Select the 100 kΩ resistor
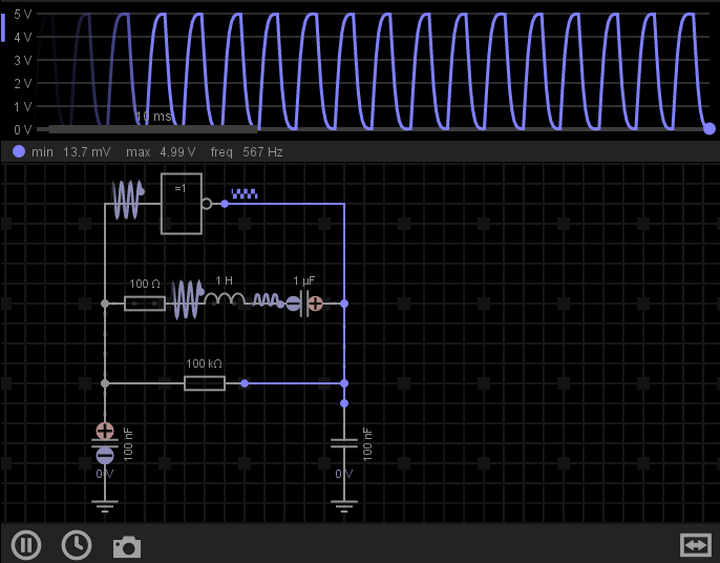Image resolution: width=720 pixels, height=563 pixels. (204, 382)
